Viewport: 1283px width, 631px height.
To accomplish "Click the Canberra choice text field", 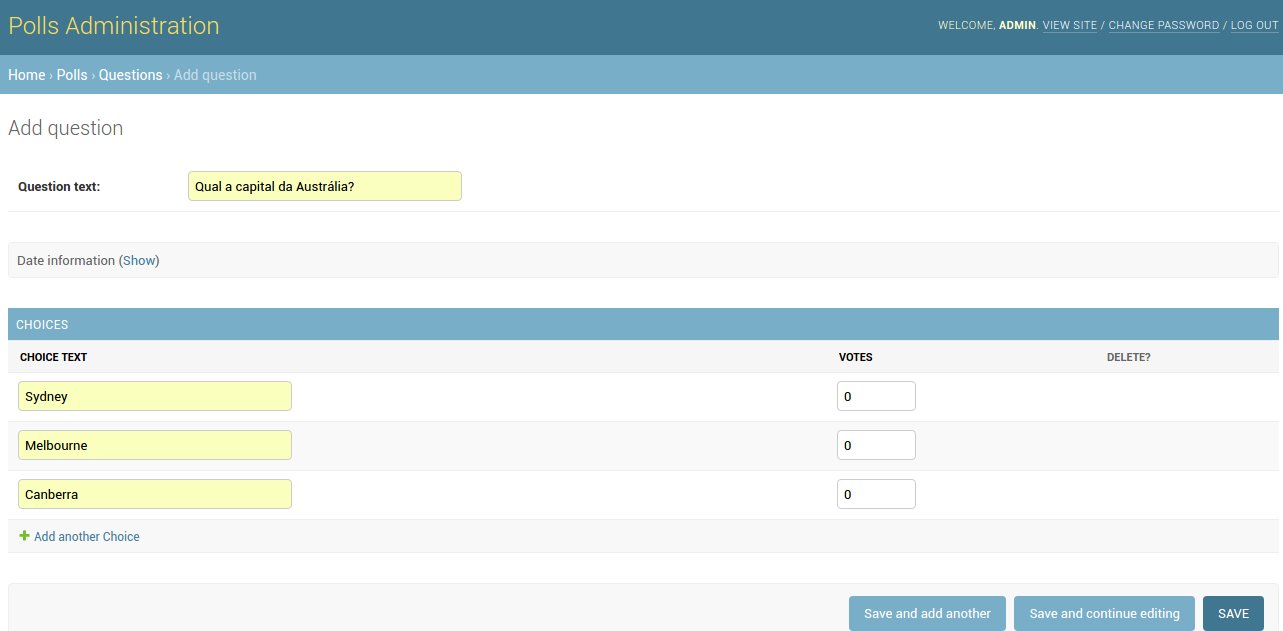I will 155,494.
